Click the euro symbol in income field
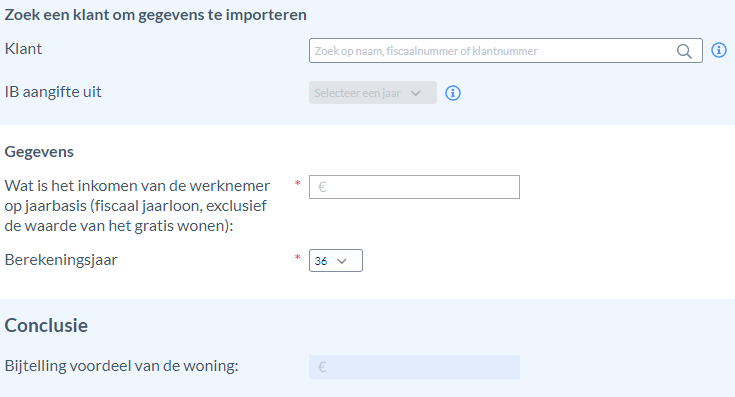Image resolution: width=735 pixels, height=397 pixels. [x=322, y=187]
